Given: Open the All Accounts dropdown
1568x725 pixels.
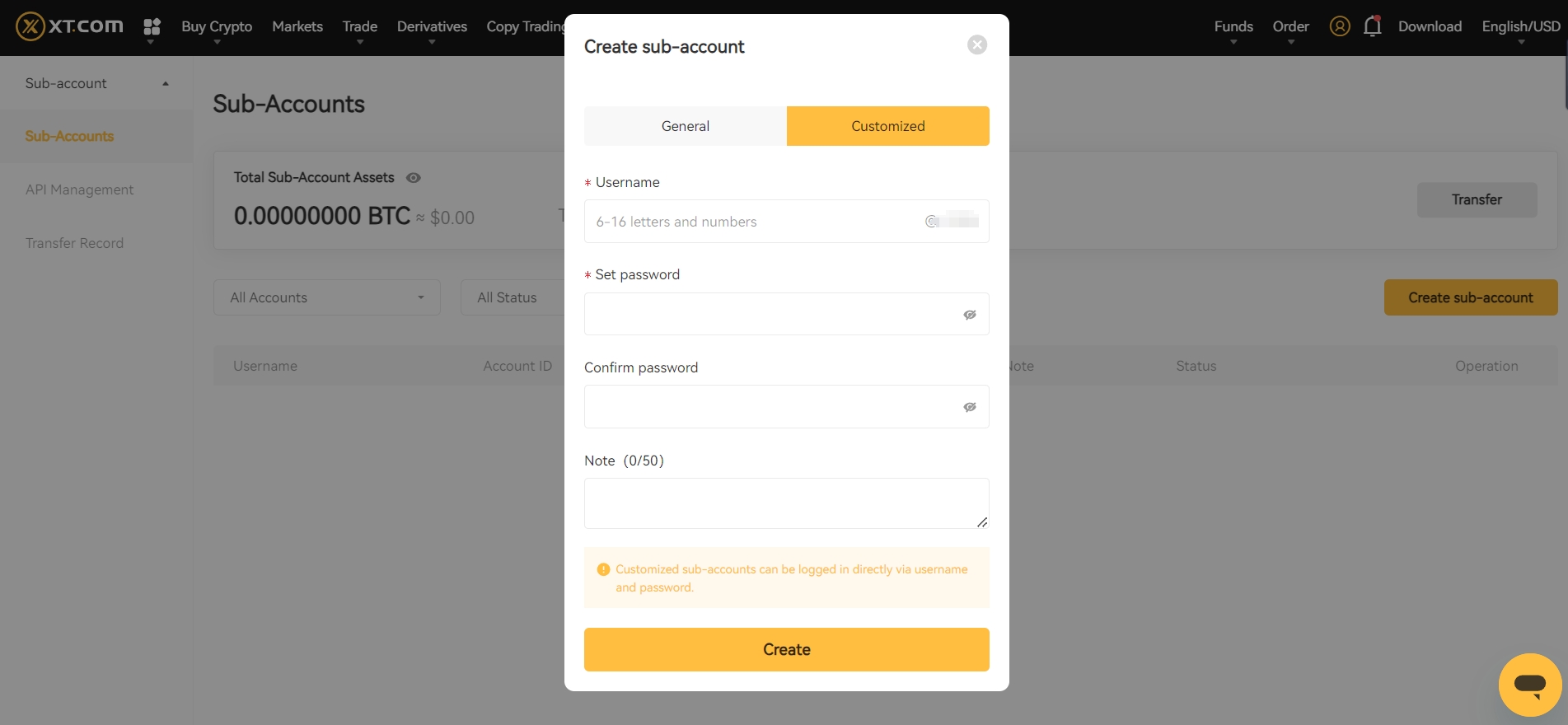Looking at the screenshot, I should [x=326, y=297].
